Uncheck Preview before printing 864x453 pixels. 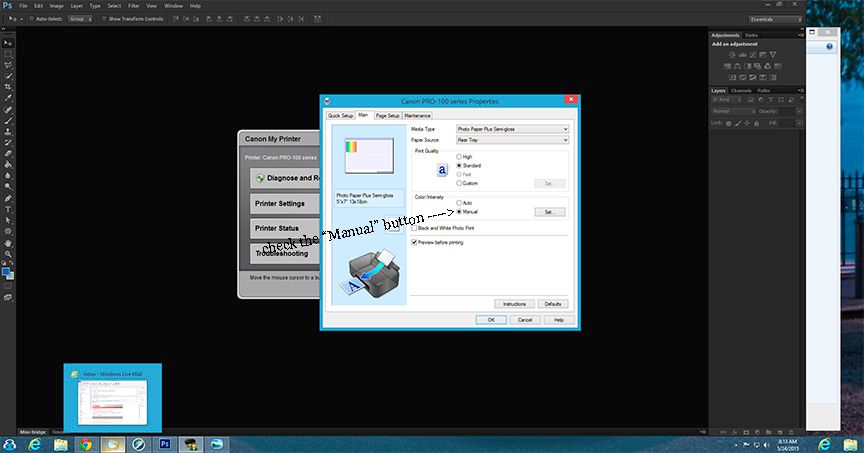coord(415,242)
